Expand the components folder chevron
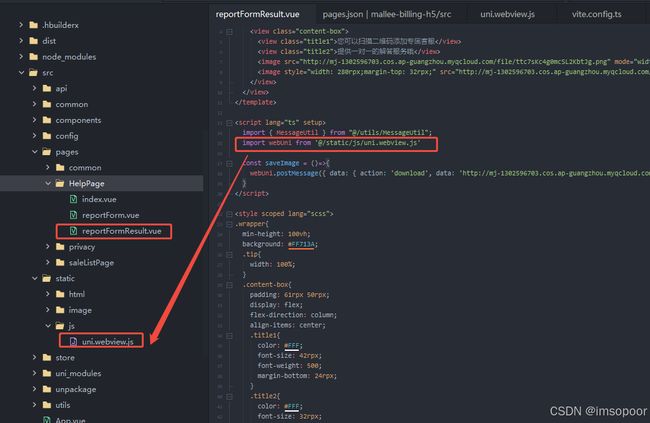Image resolution: width=650 pixels, height=423 pixels. pyautogui.click(x=34, y=120)
